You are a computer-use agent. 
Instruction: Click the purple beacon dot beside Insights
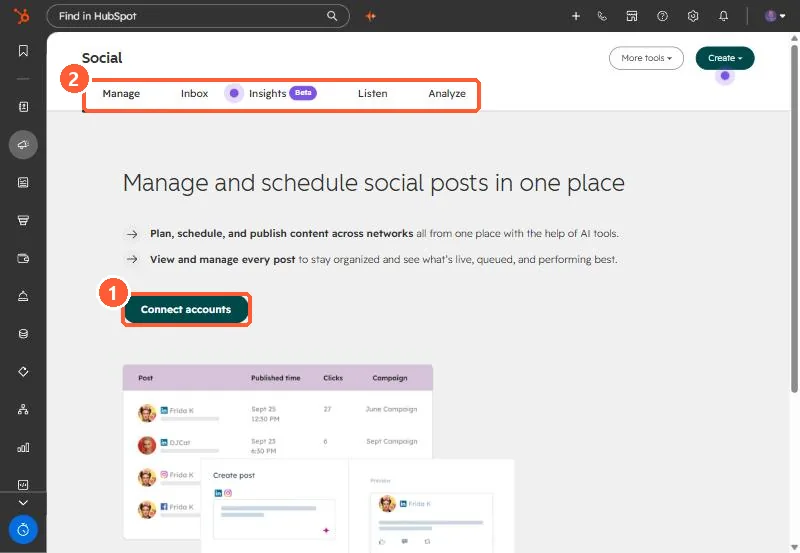tap(234, 93)
